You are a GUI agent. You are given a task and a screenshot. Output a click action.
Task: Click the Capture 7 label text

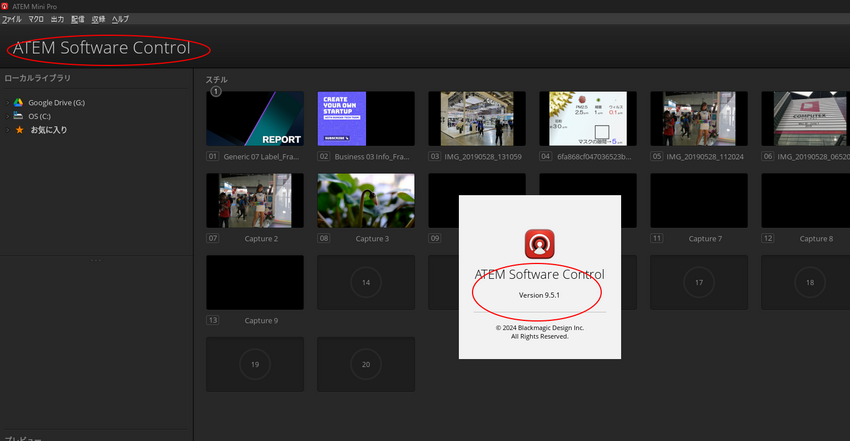click(x=705, y=238)
